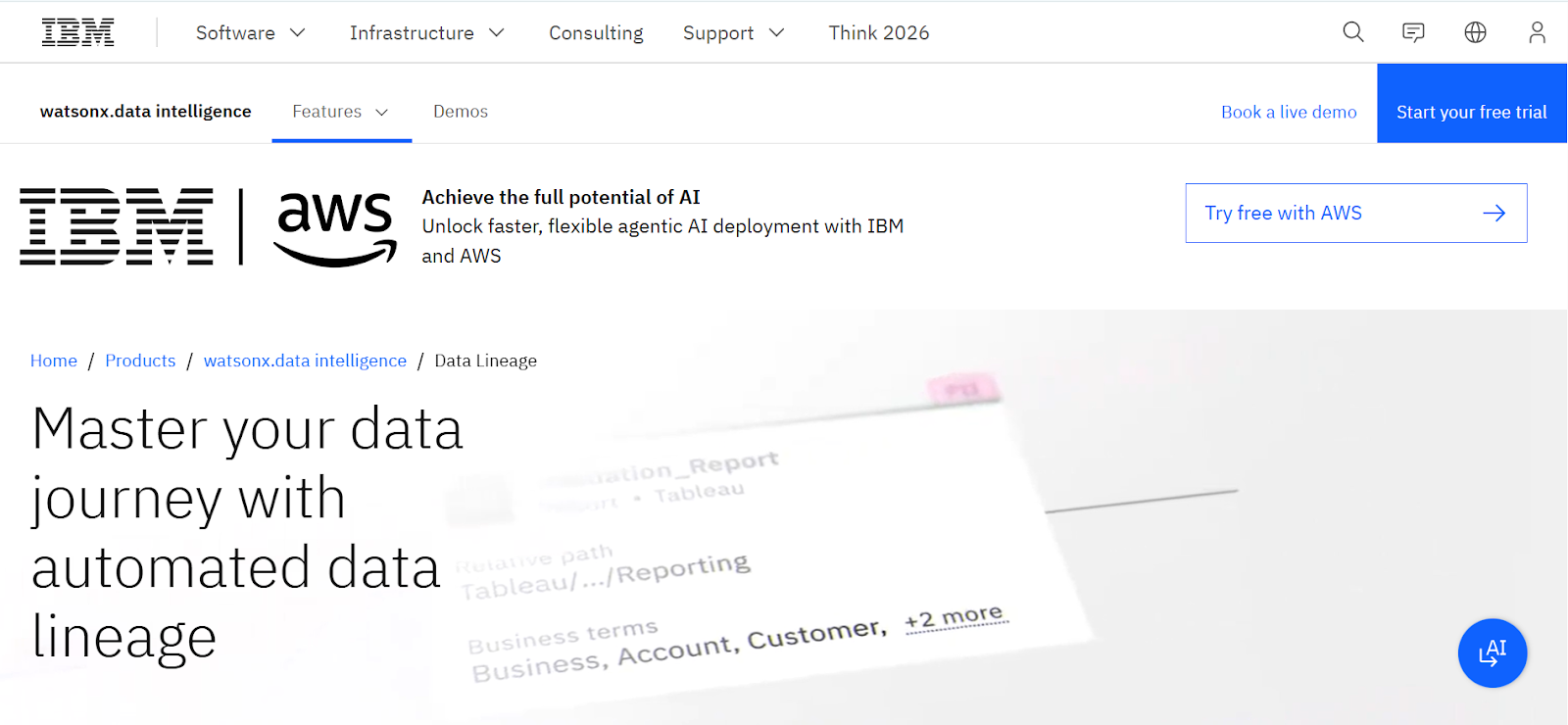1568x725 pixels.
Task: Select the globe language icon
Action: click(1475, 31)
